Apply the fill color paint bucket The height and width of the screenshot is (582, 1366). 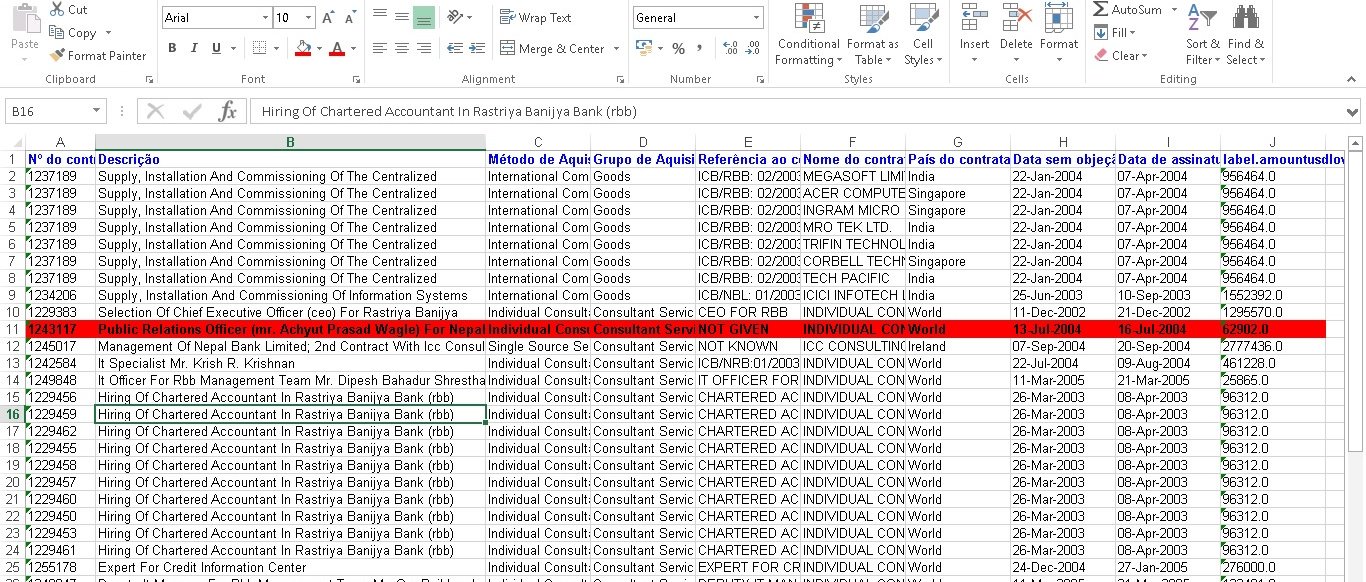tap(303, 48)
